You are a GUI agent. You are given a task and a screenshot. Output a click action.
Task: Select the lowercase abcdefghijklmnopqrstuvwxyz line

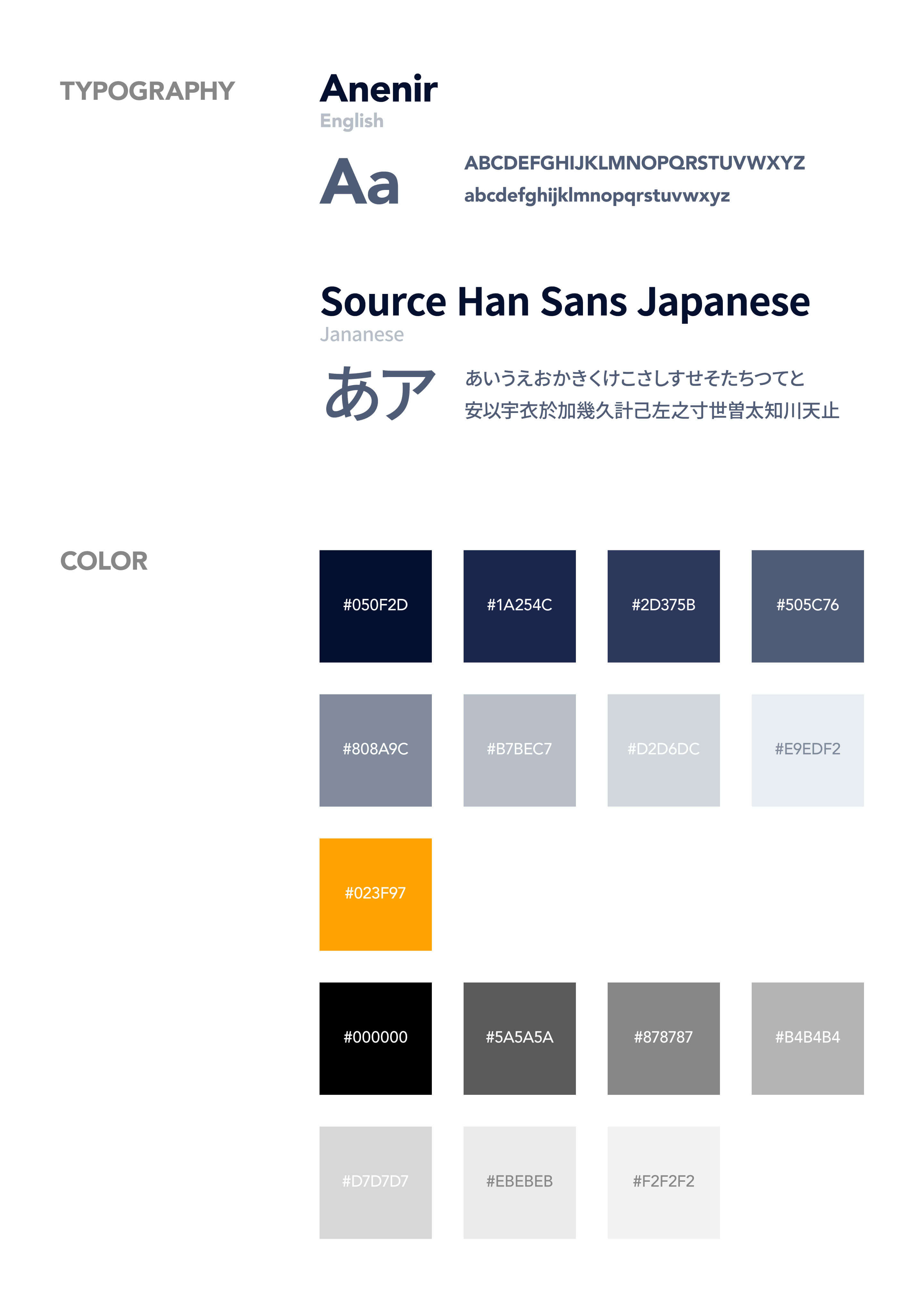click(x=597, y=196)
